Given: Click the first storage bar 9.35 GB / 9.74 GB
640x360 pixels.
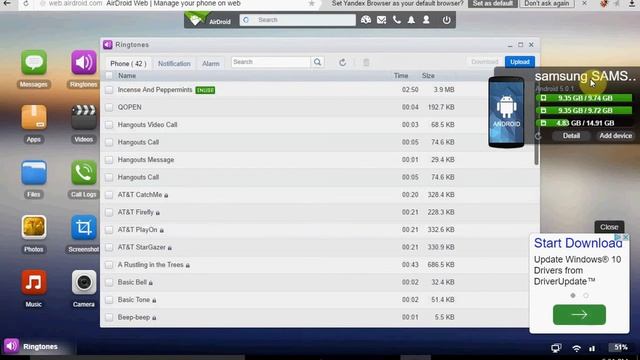Looking at the screenshot, I should pyautogui.click(x=584, y=98).
